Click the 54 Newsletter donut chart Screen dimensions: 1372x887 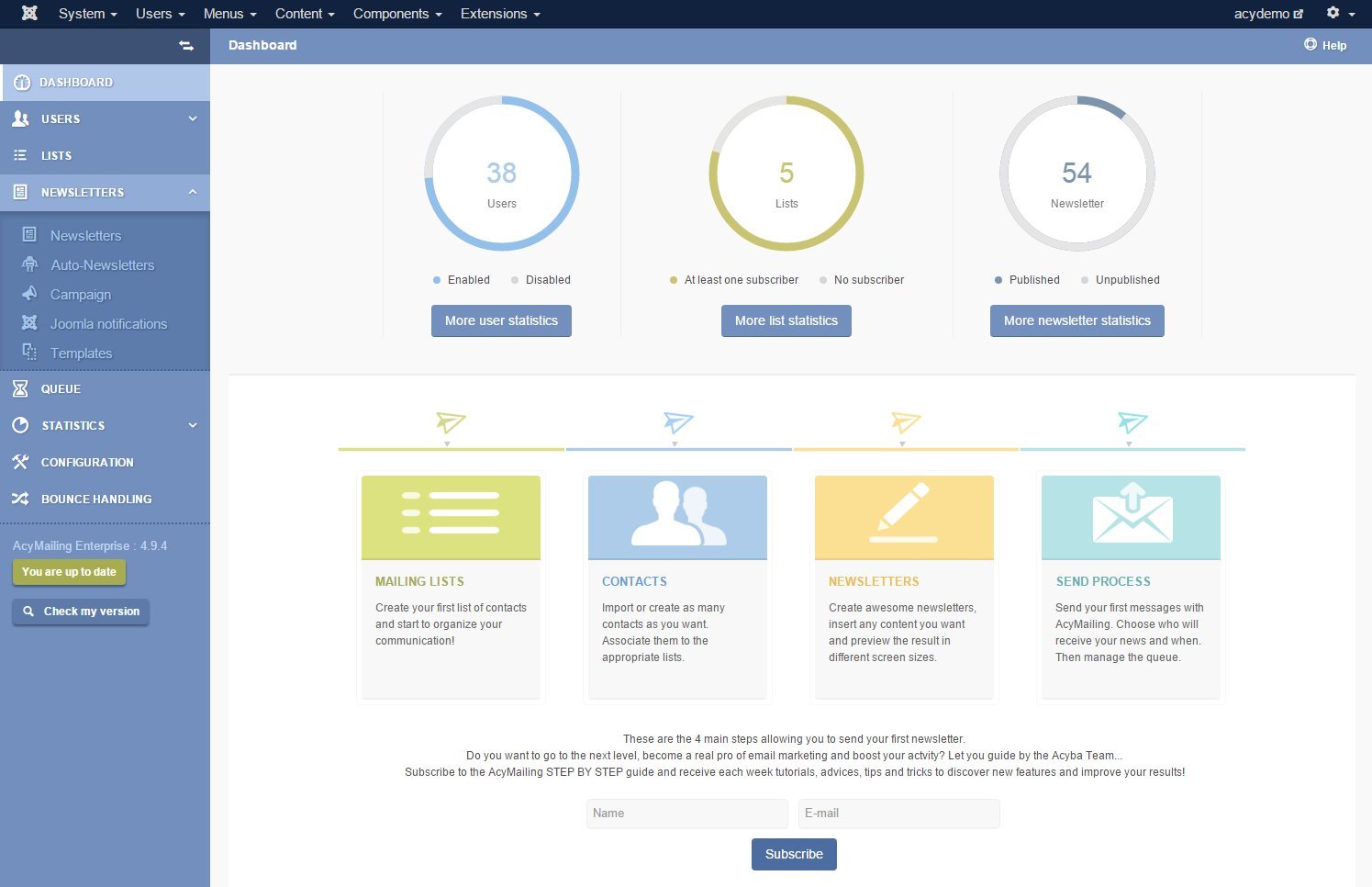click(1077, 174)
